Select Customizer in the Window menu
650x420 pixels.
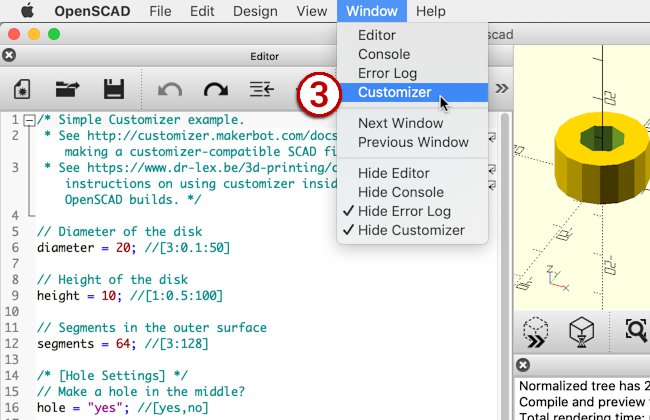[412, 92]
